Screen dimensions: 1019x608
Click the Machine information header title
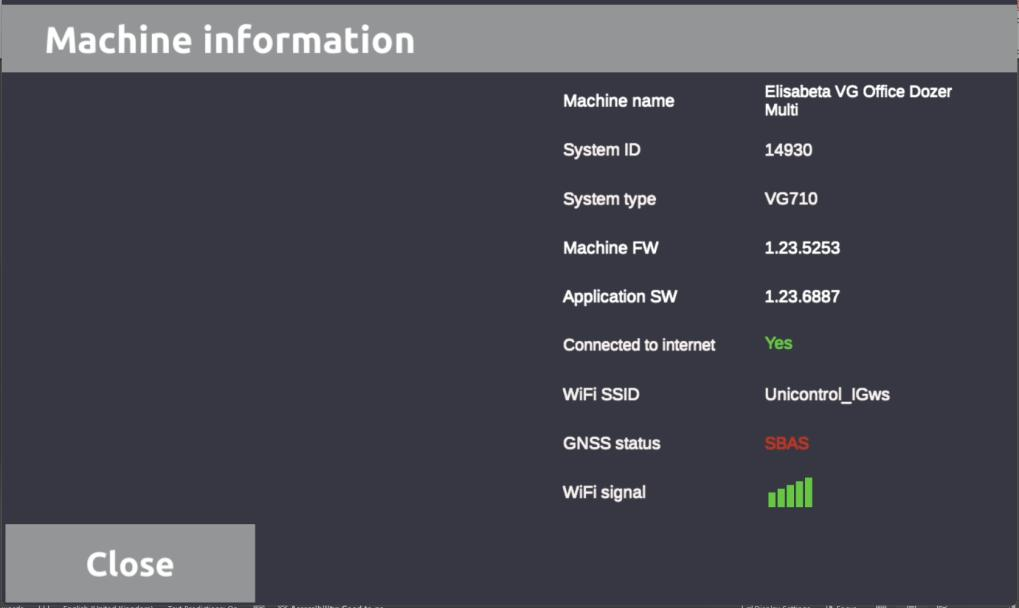tap(230, 40)
